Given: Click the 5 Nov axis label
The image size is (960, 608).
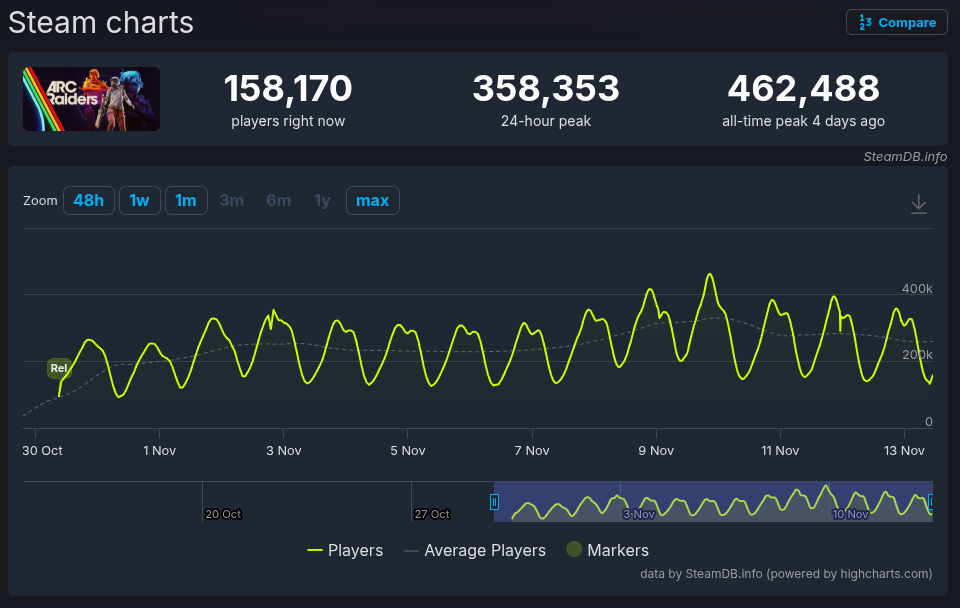Looking at the screenshot, I should pyautogui.click(x=408, y=451).
